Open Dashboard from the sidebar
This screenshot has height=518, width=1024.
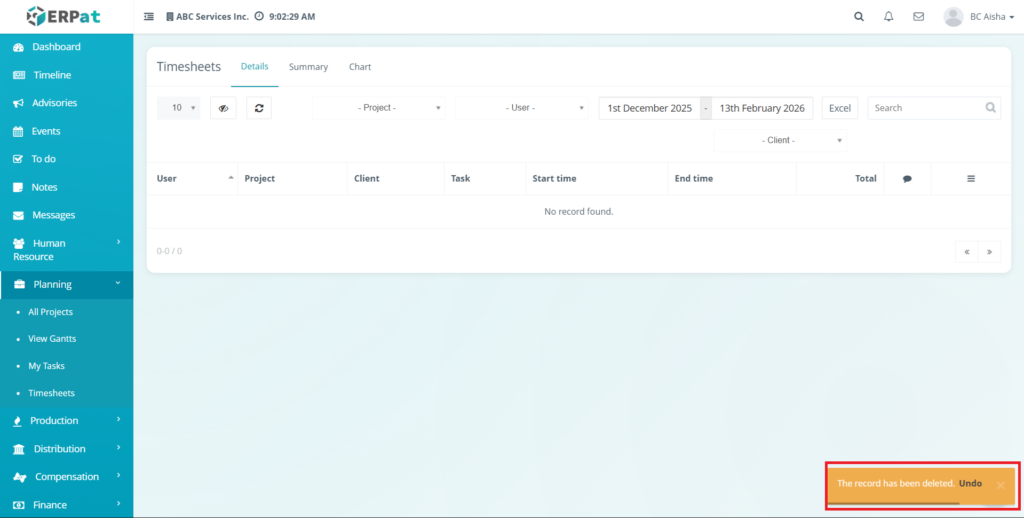(56, 47)
